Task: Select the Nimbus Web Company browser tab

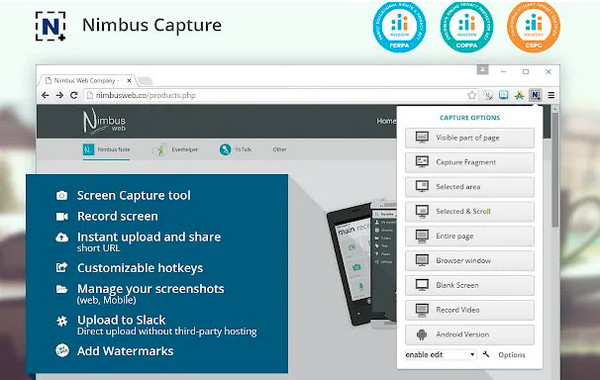Action: coord(87,81)
